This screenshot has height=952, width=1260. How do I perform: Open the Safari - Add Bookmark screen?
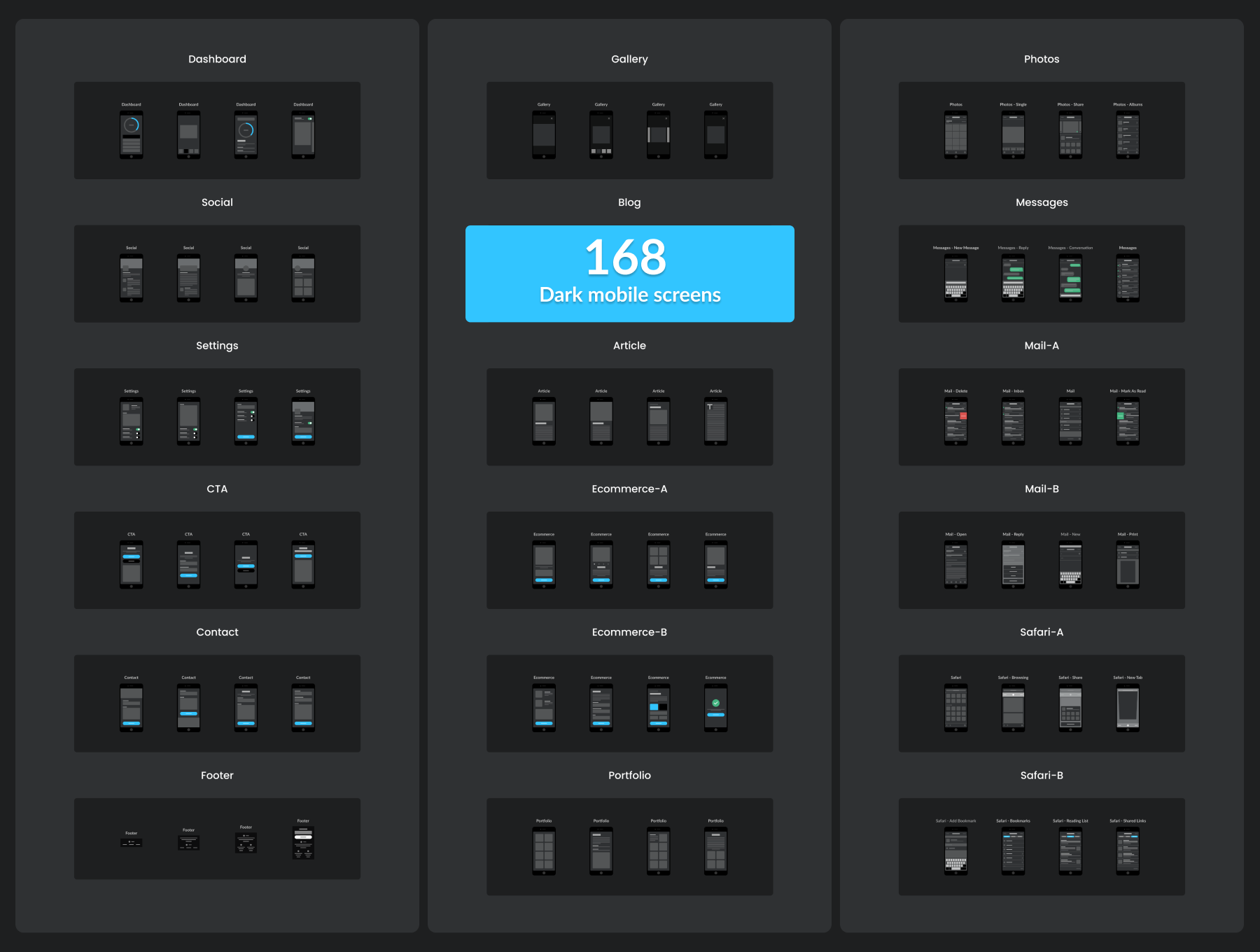click(956, 851)
